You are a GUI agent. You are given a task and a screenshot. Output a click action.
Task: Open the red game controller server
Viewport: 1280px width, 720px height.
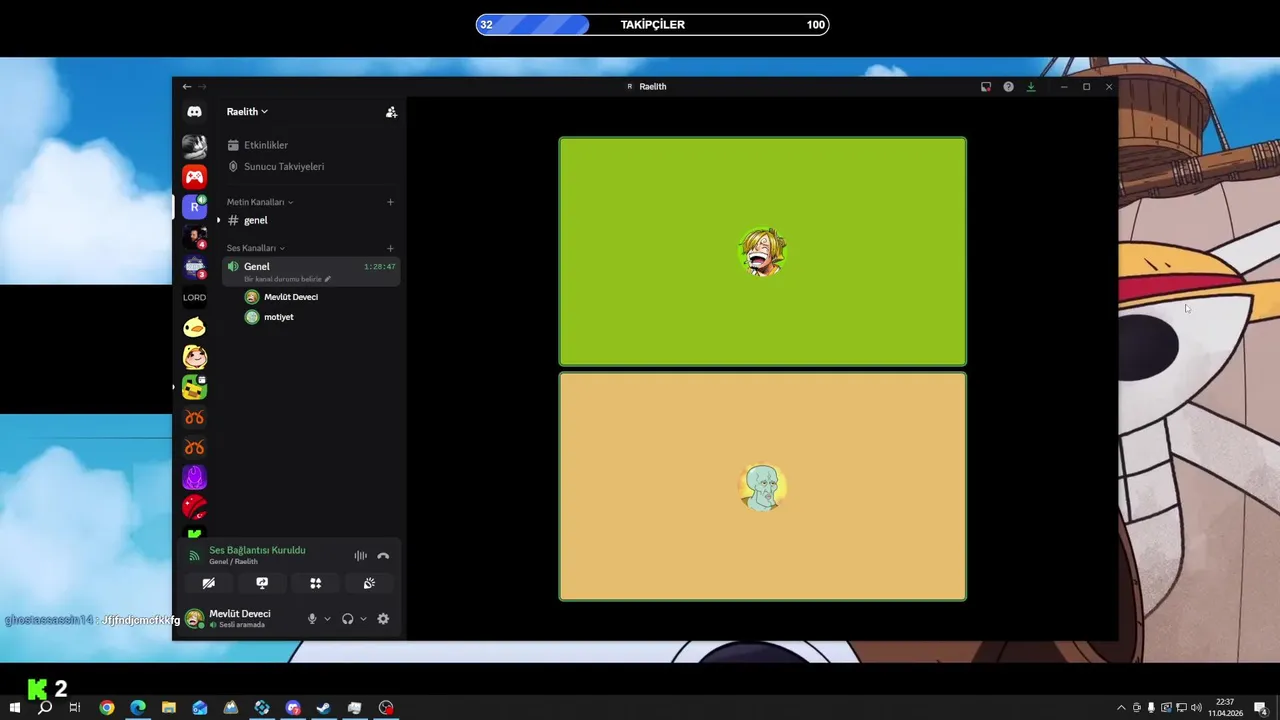click(194, 177)
